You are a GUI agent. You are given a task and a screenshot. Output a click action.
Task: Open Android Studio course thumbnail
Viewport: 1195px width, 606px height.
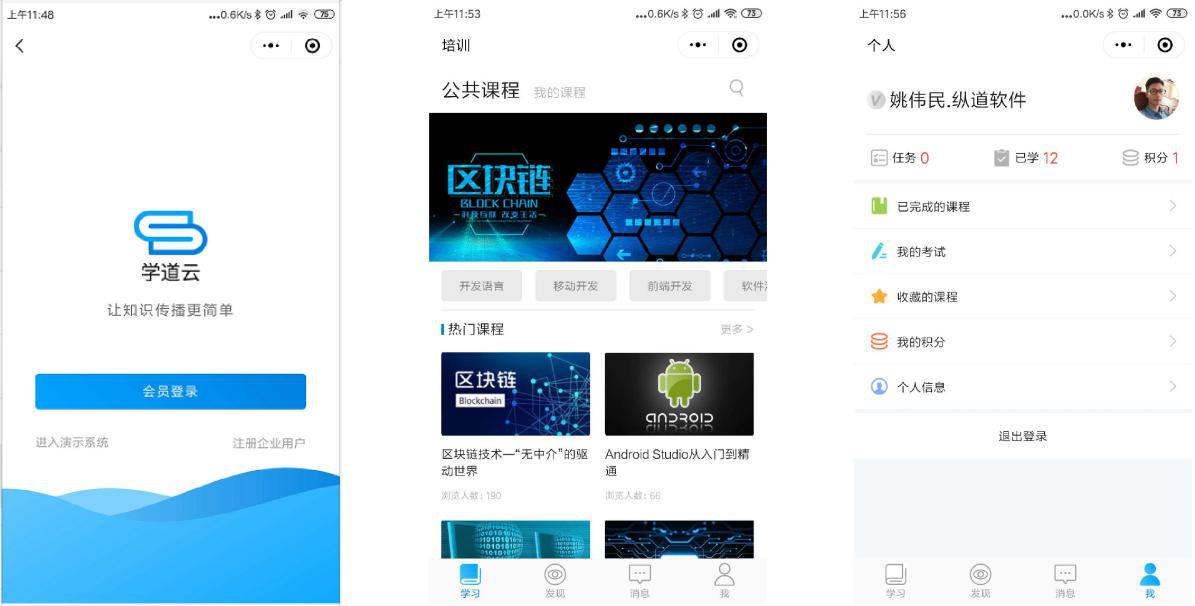pyautogui.click(x=679, y=394)
